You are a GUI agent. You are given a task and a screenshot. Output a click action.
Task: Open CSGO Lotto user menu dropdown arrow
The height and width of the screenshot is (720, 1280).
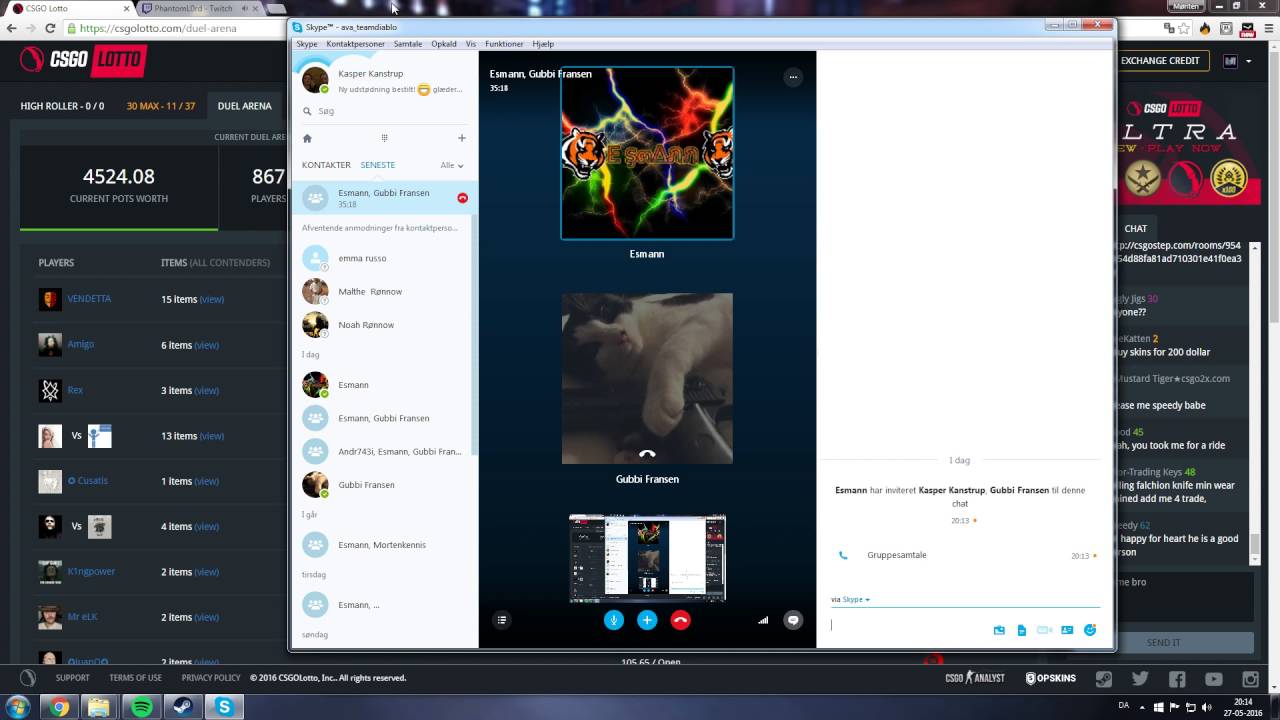1248,61
